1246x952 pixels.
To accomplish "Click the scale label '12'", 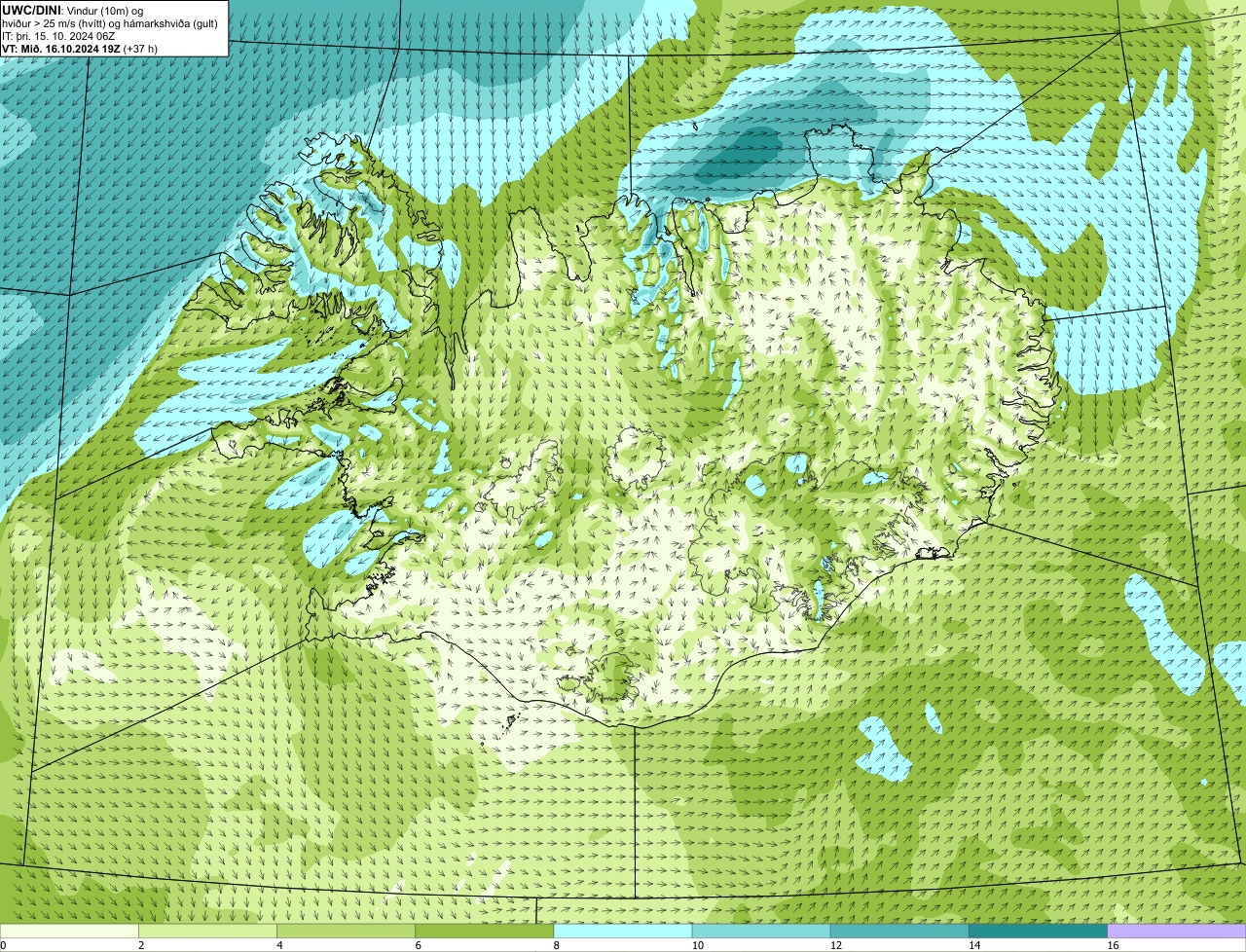I will click(x=836, y=945).
